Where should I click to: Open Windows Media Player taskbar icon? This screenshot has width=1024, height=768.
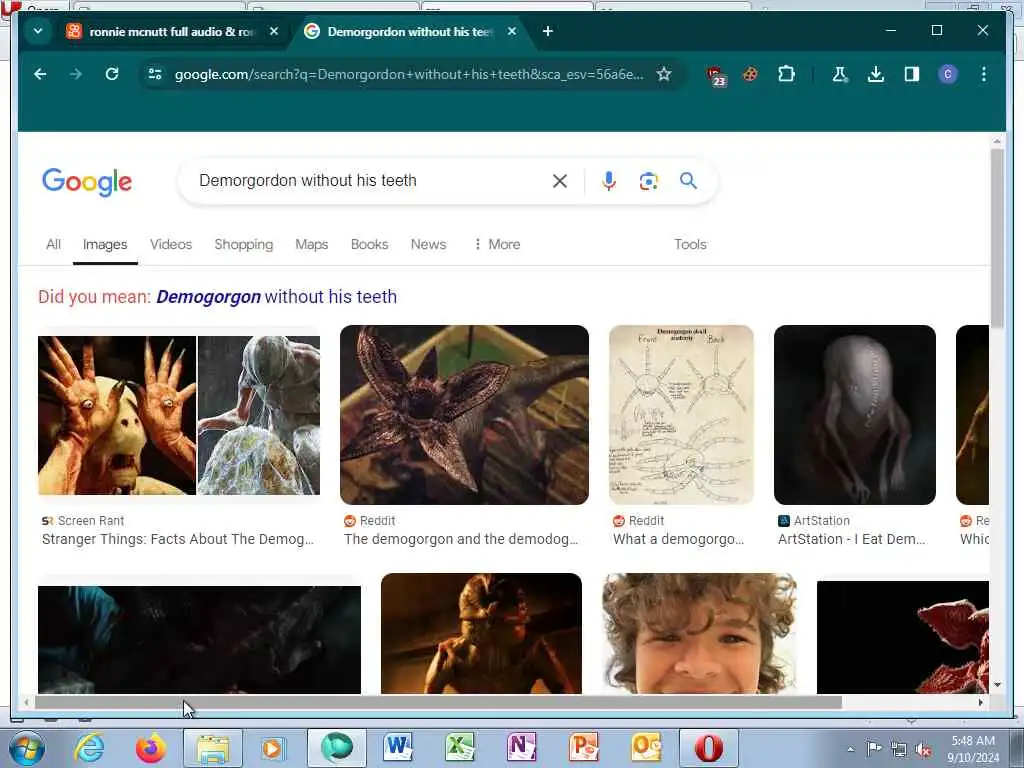272,748
